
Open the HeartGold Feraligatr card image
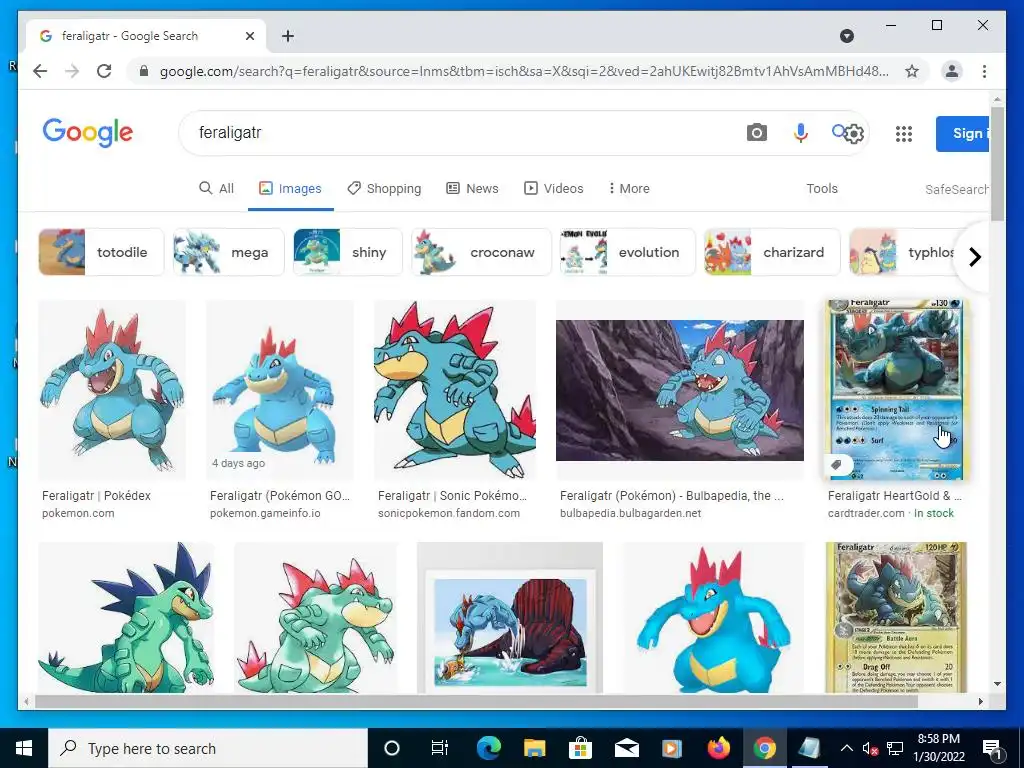pyautogui.click(x=896, y=390)
